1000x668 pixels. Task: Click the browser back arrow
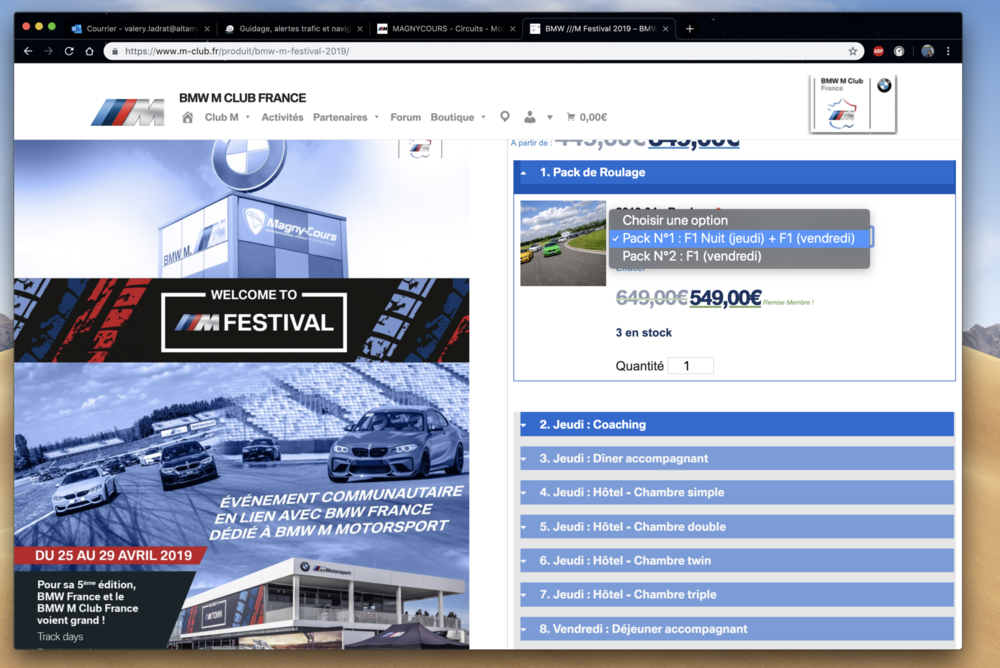(28, 51)
